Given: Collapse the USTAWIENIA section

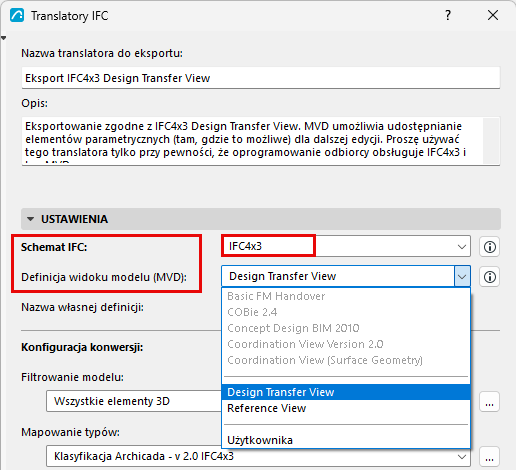Looking at the screenshot, I should coord(261,219).
